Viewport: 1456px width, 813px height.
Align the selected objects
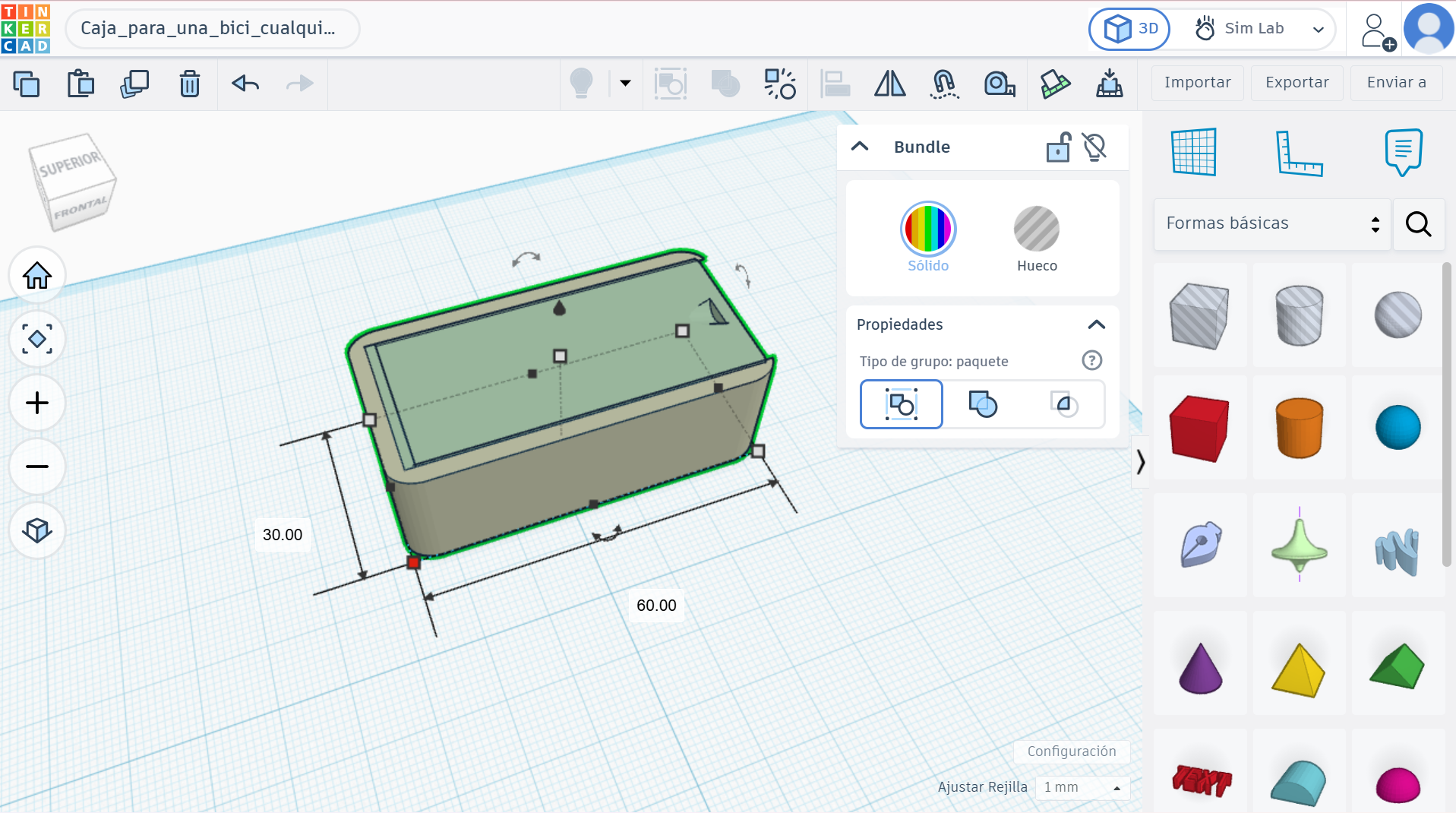point(835,84)
